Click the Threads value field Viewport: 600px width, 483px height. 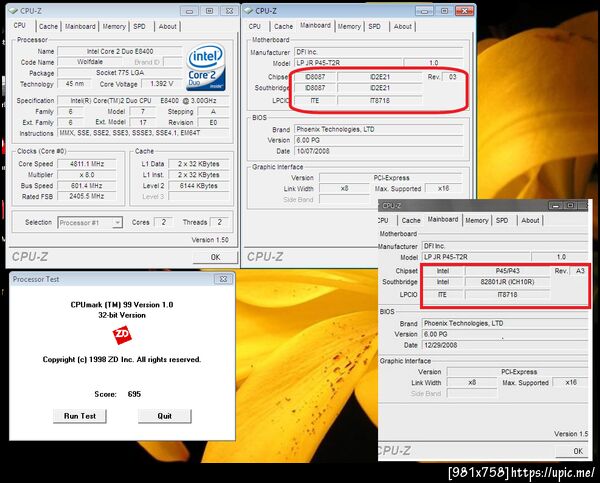pos(220,222)
